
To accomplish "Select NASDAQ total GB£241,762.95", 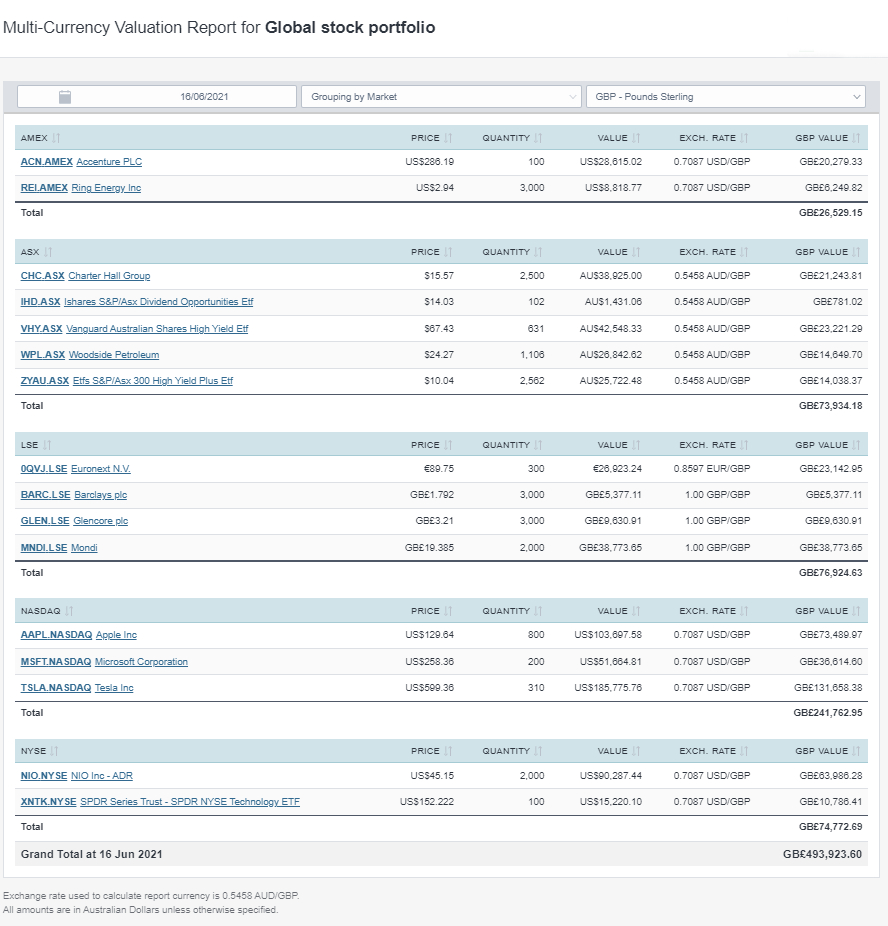I will click(x=827, y=713).
